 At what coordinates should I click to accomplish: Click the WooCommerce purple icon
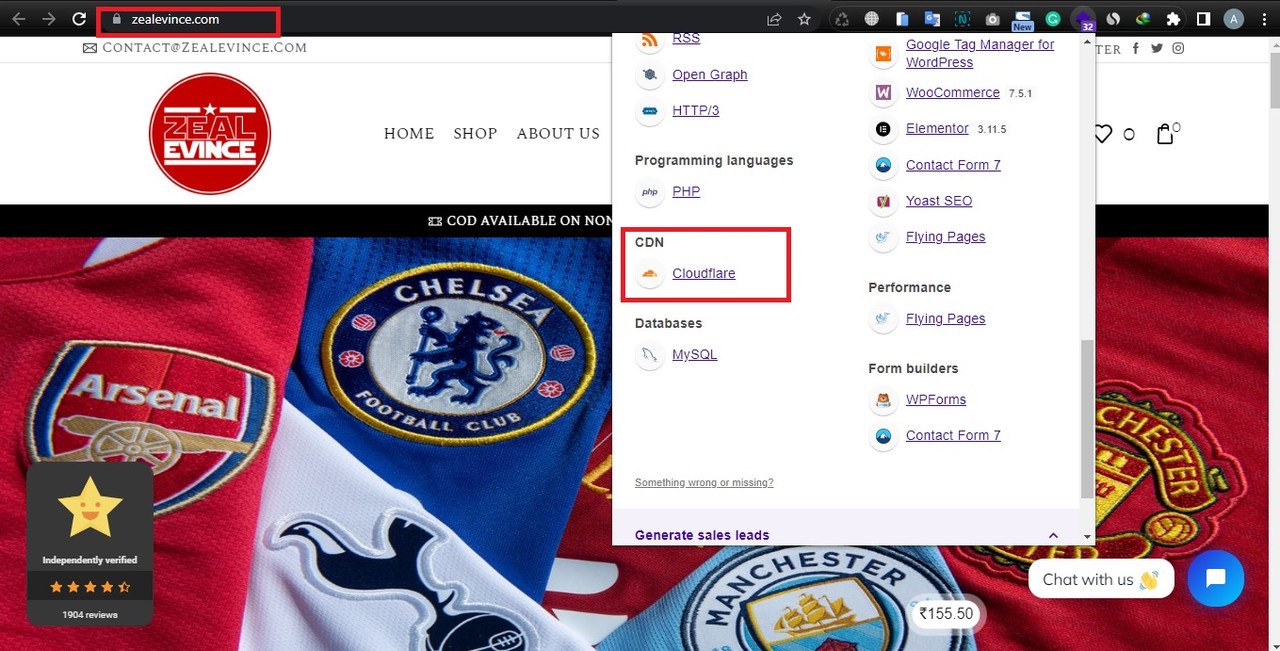(883, 93)
